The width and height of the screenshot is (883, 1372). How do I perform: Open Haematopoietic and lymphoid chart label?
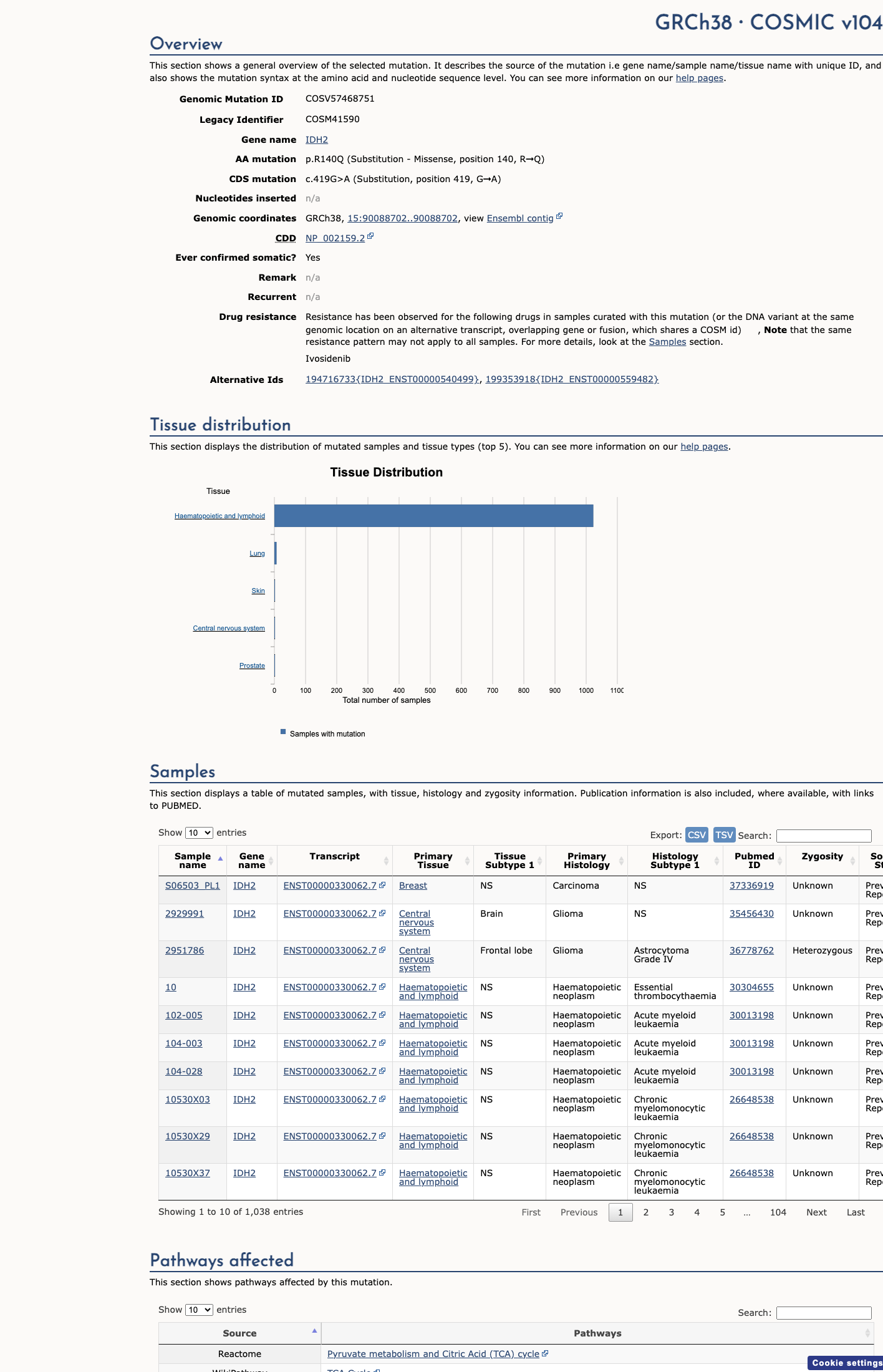pyautogui.click(x=220, y=516)
